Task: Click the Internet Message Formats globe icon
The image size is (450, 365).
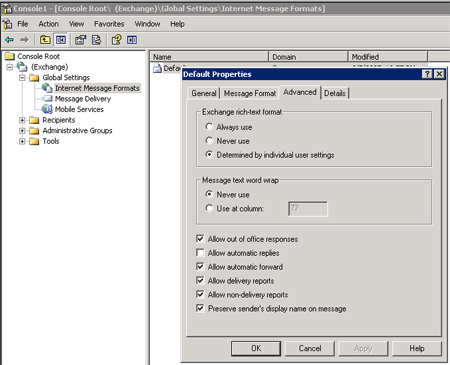Action: [x=47, y=88]
